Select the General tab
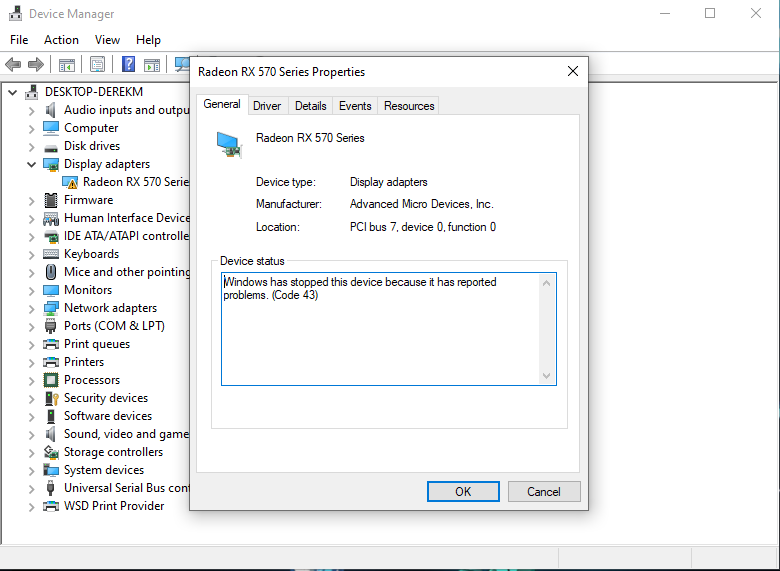 pyautogui.click(x=222, y=104)
